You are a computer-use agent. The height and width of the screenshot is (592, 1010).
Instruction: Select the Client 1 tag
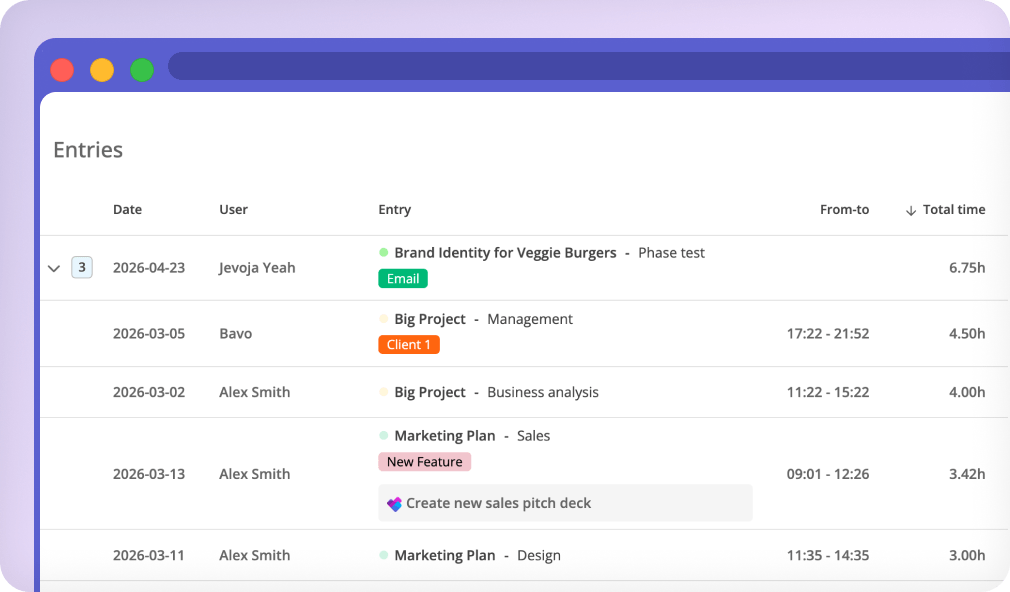[409, 345]
